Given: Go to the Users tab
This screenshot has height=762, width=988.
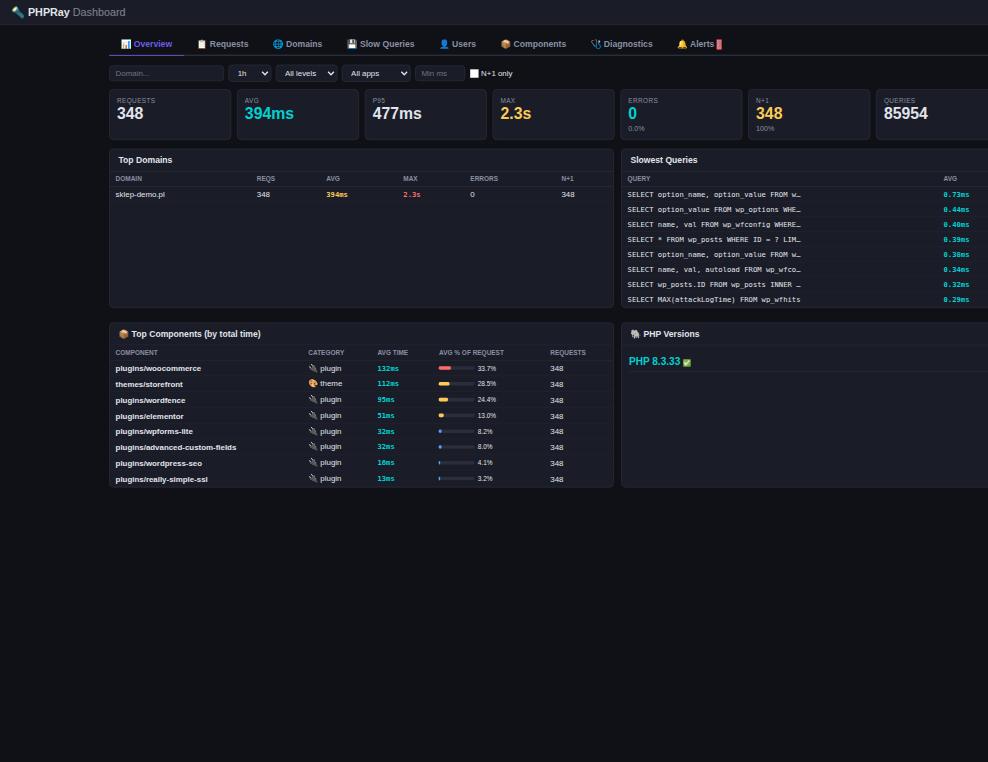Looking at the screenshot, I should 457,44.
